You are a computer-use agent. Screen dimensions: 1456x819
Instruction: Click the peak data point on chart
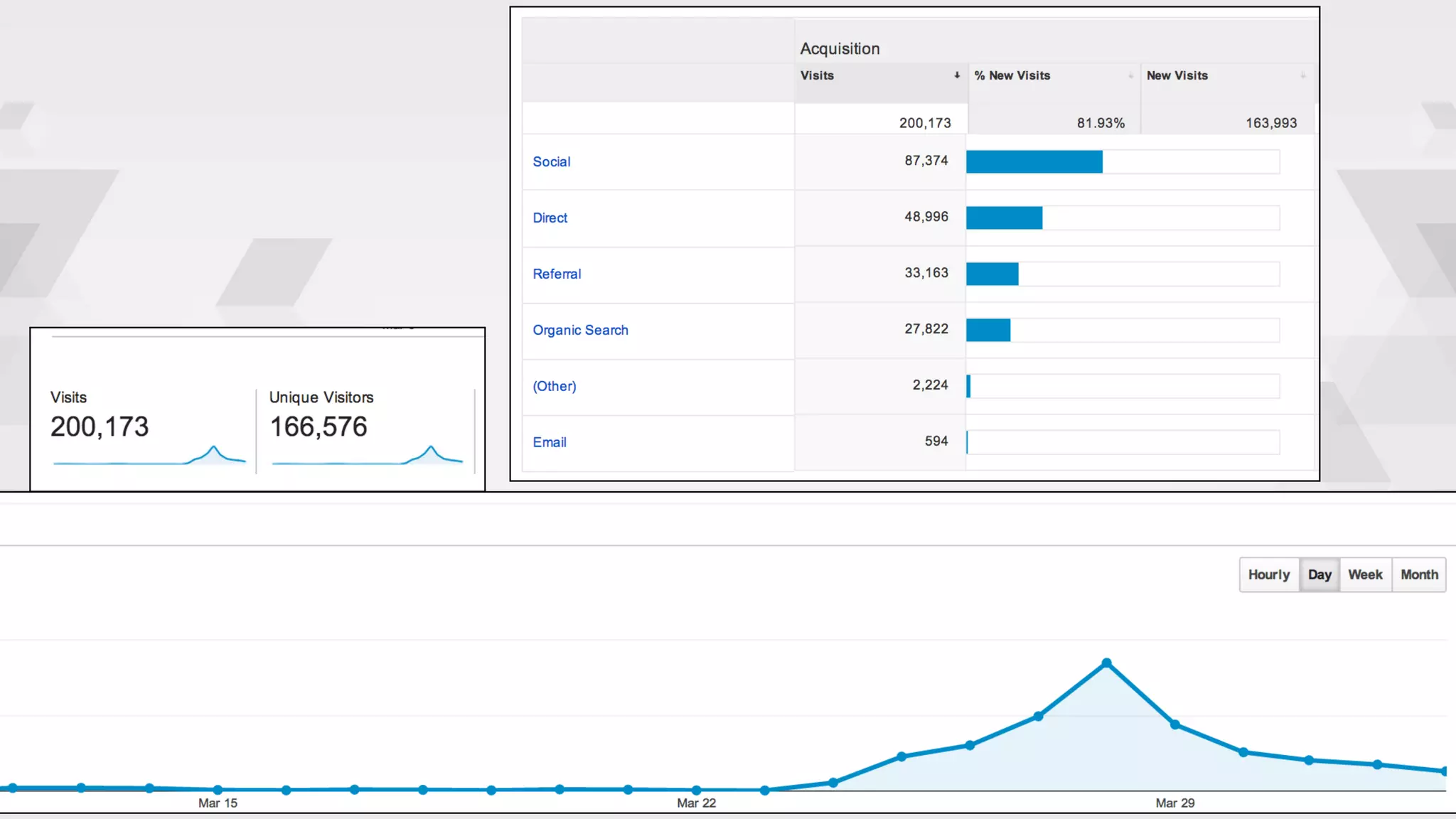click(x=1106, y=663)
